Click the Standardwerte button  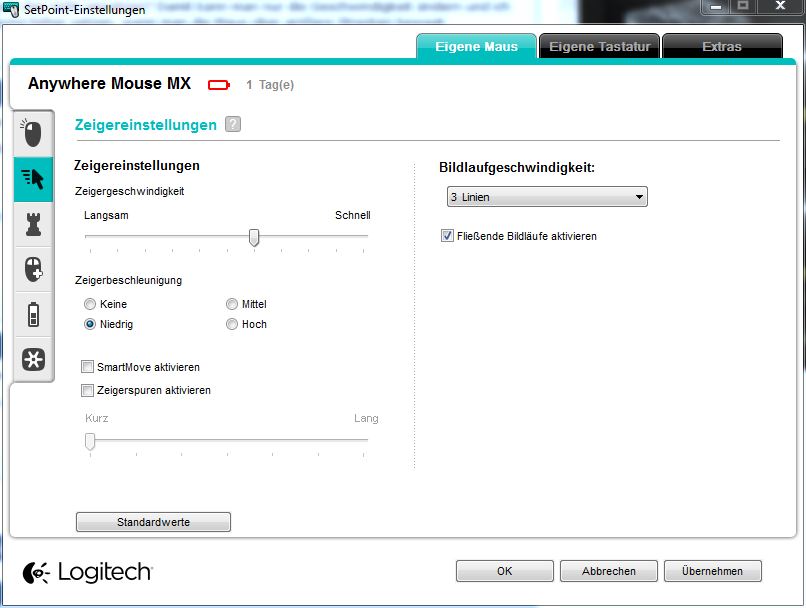tap(153, 522)
